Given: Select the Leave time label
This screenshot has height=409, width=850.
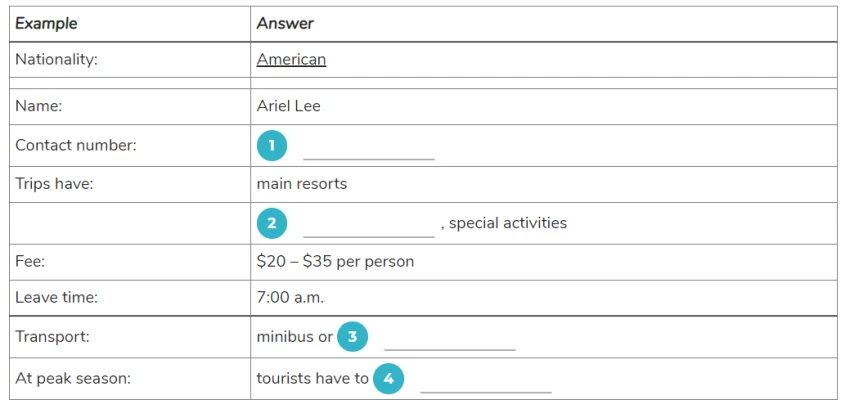Looking at the screenshot, I should point(56,298).
